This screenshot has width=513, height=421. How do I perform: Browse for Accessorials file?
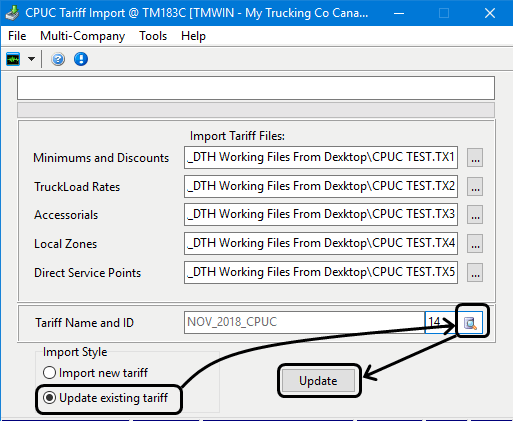point(475,214)
